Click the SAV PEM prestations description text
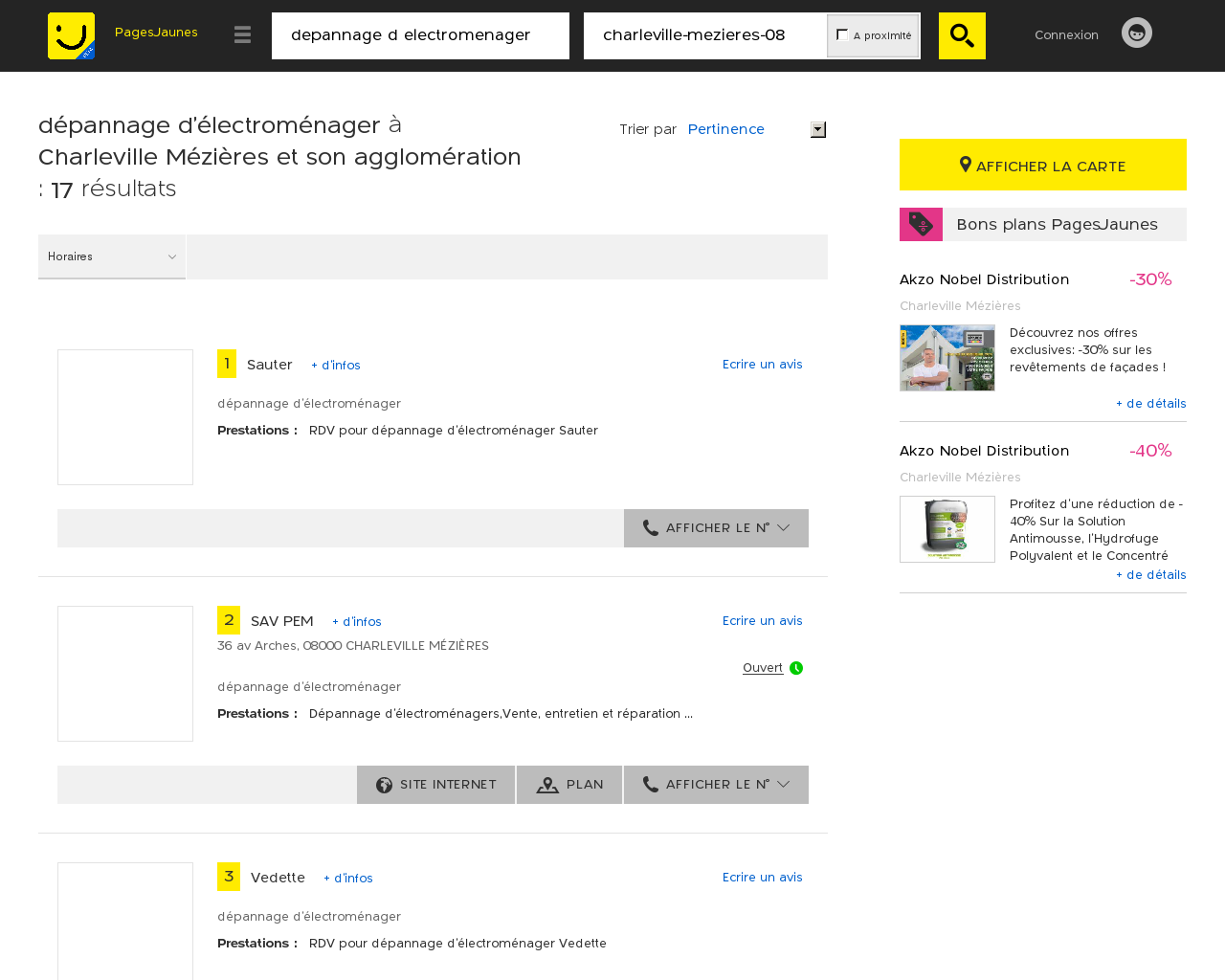Viewport: 1225px width, 980px height. (x=501, y=714)
